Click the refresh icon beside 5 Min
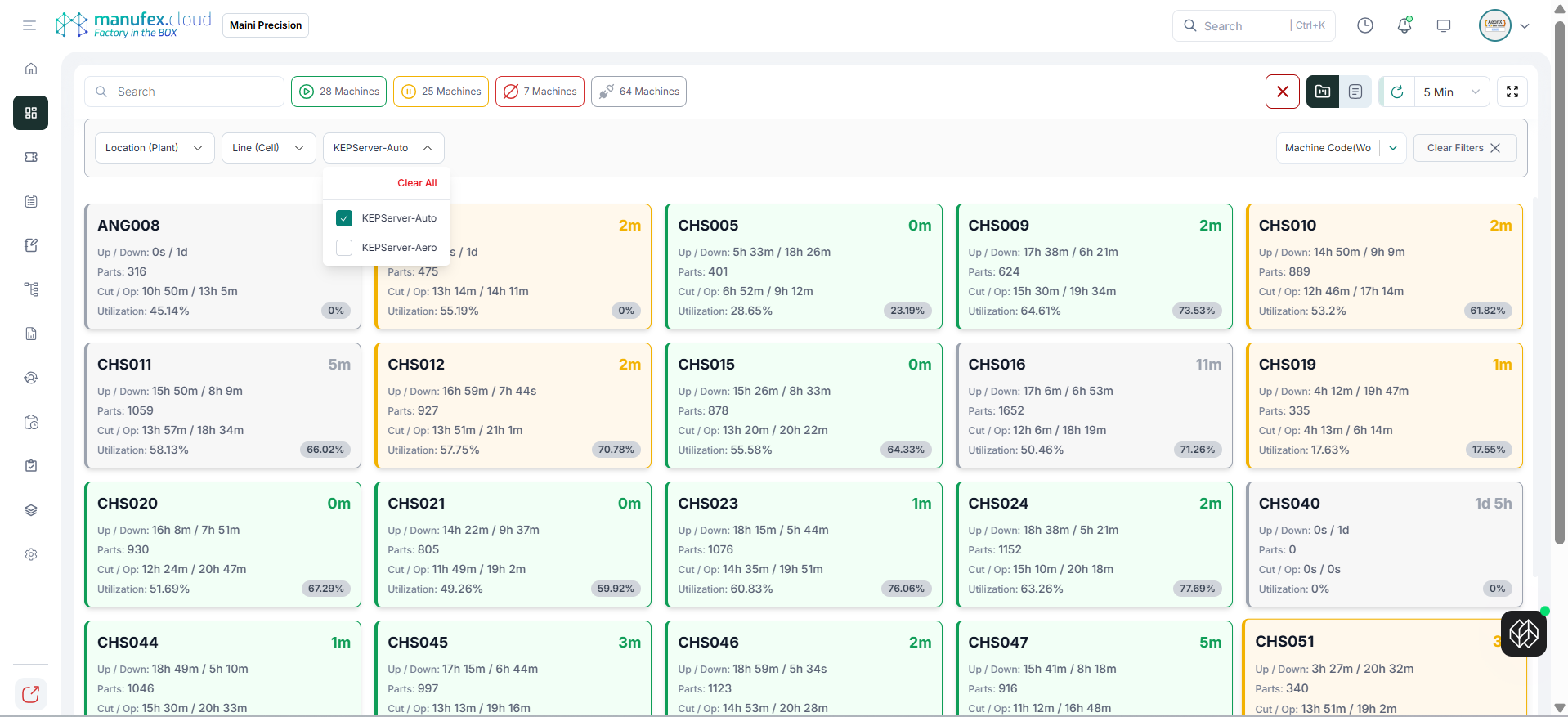Viewport: 1568px width, 717px height. [1397, 92]
